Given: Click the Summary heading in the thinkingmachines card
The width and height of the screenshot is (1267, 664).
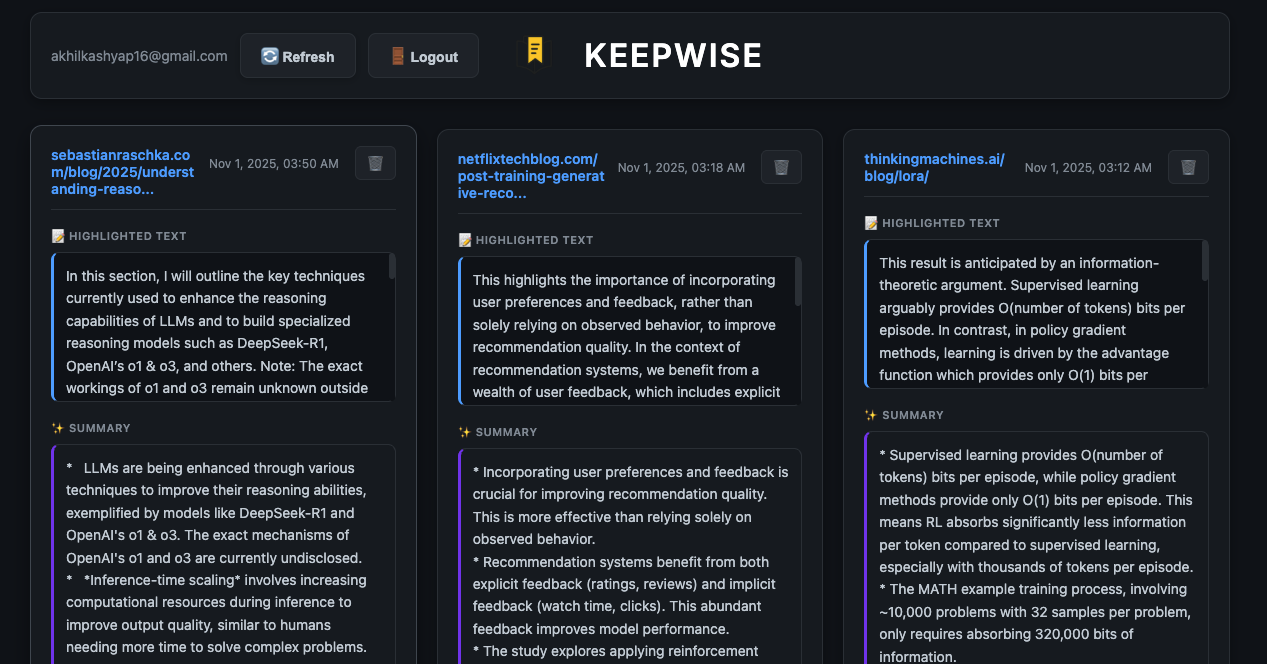Looking at the screenshot, I should click(904, 415).
